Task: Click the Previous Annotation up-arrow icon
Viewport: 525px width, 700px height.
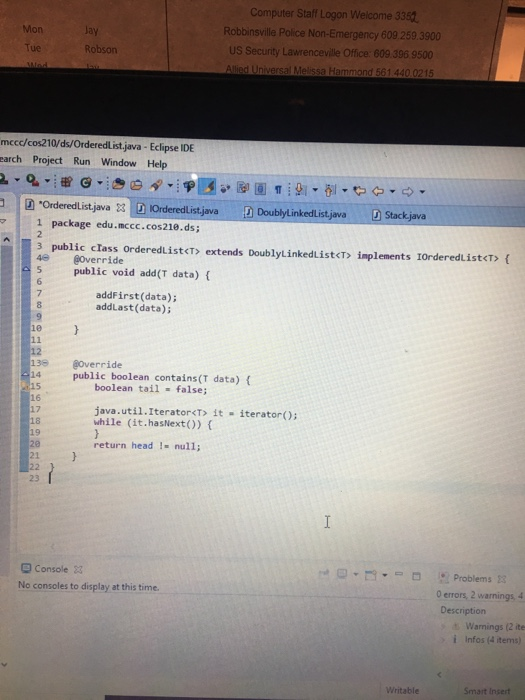Action: (x=330, y=191)
